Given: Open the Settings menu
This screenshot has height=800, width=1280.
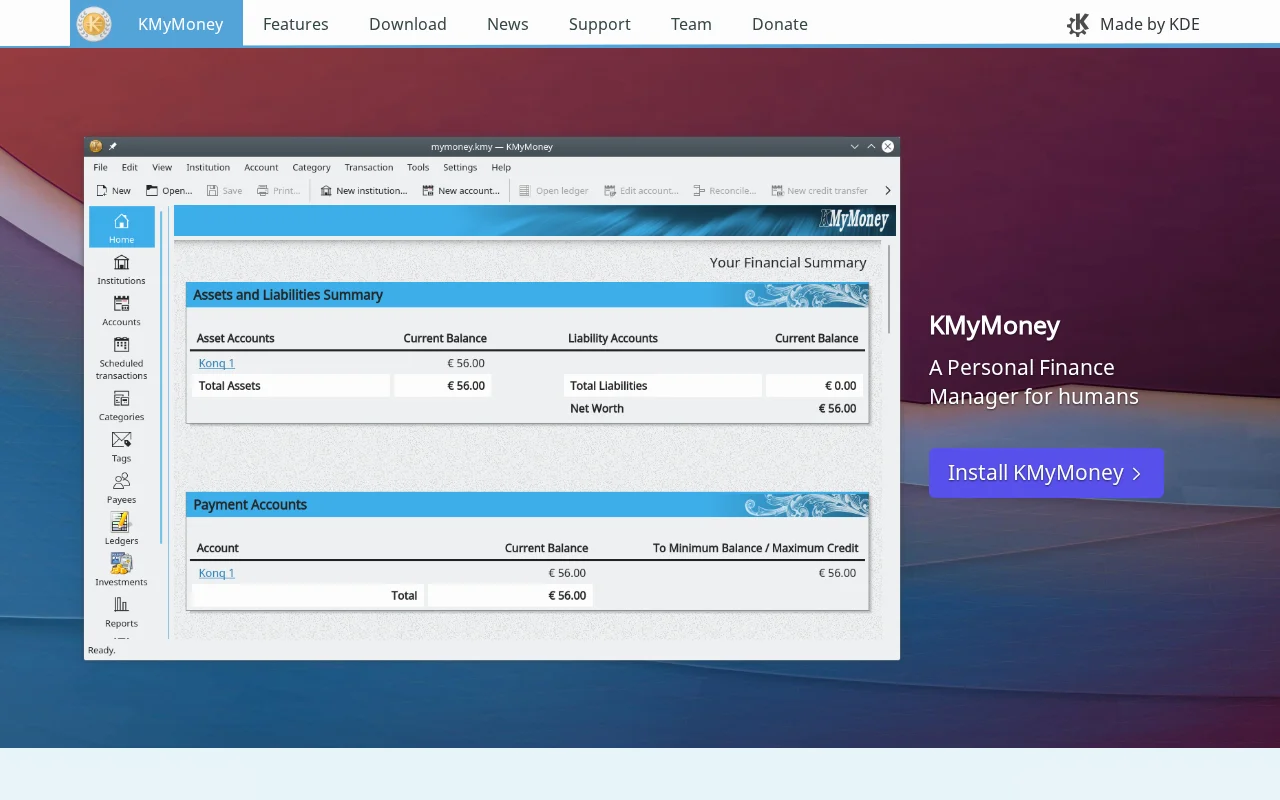Looking at the screenshot, I should tap(460, 167).
